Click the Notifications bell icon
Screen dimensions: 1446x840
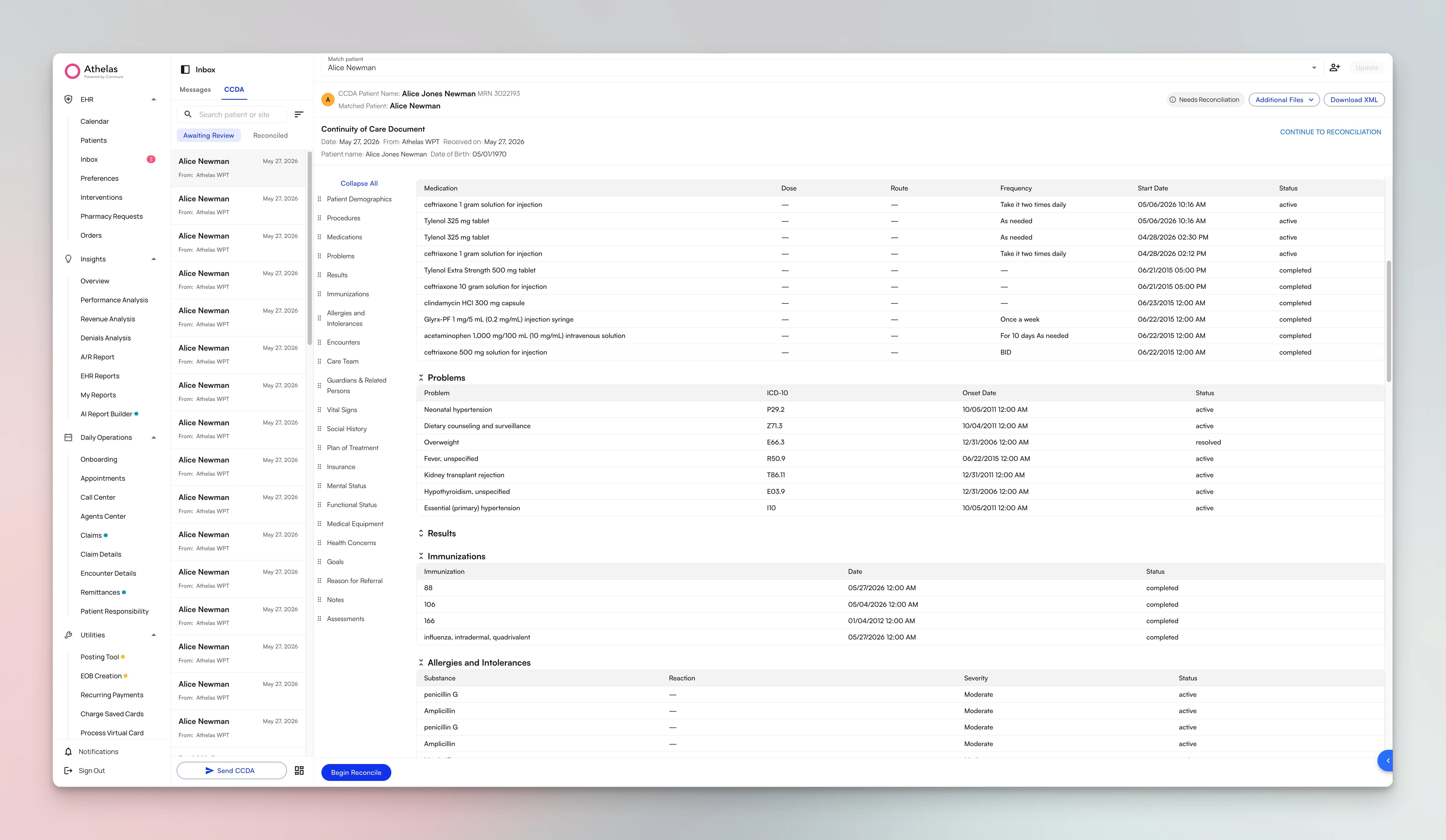pos(68,752)
